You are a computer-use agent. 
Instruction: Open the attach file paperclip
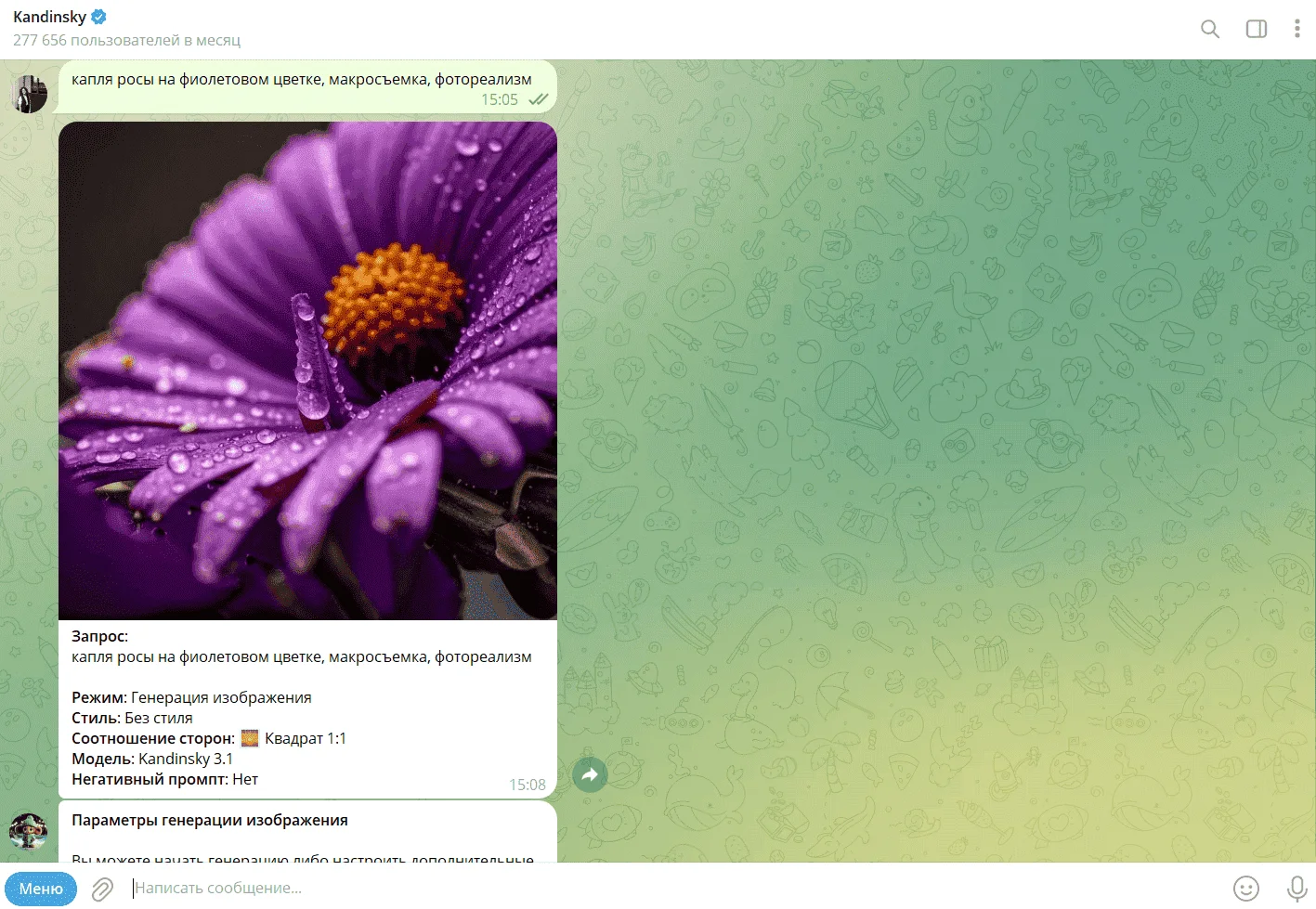point(102,889)
